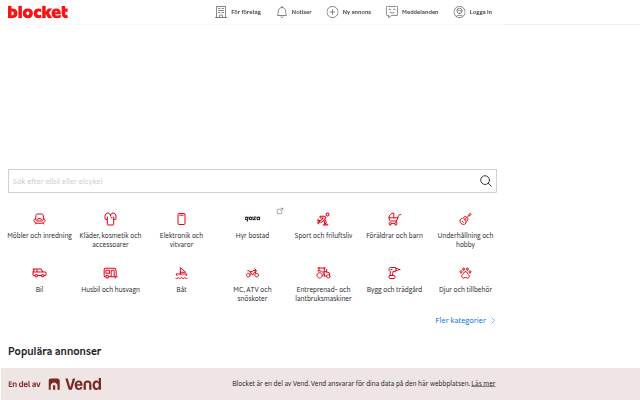
Task: Open Notiser notifications bell
Action: [294, 12]
